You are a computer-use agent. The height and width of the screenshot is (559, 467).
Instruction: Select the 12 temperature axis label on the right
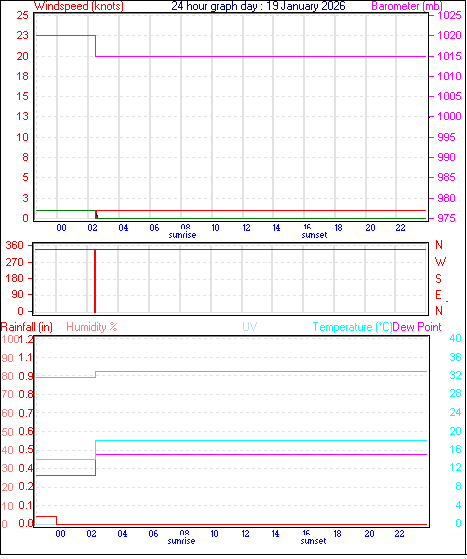(x=456, y=467)
